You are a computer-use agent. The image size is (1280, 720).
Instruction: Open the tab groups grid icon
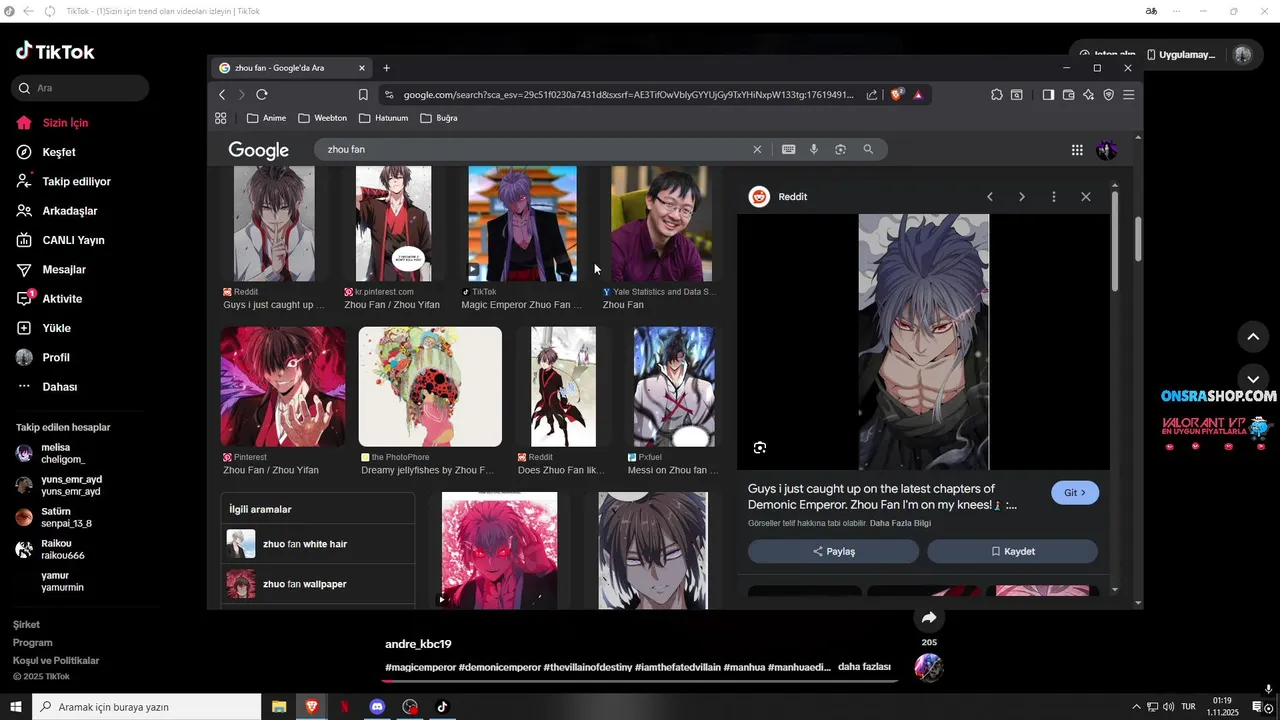coord(221,118)
